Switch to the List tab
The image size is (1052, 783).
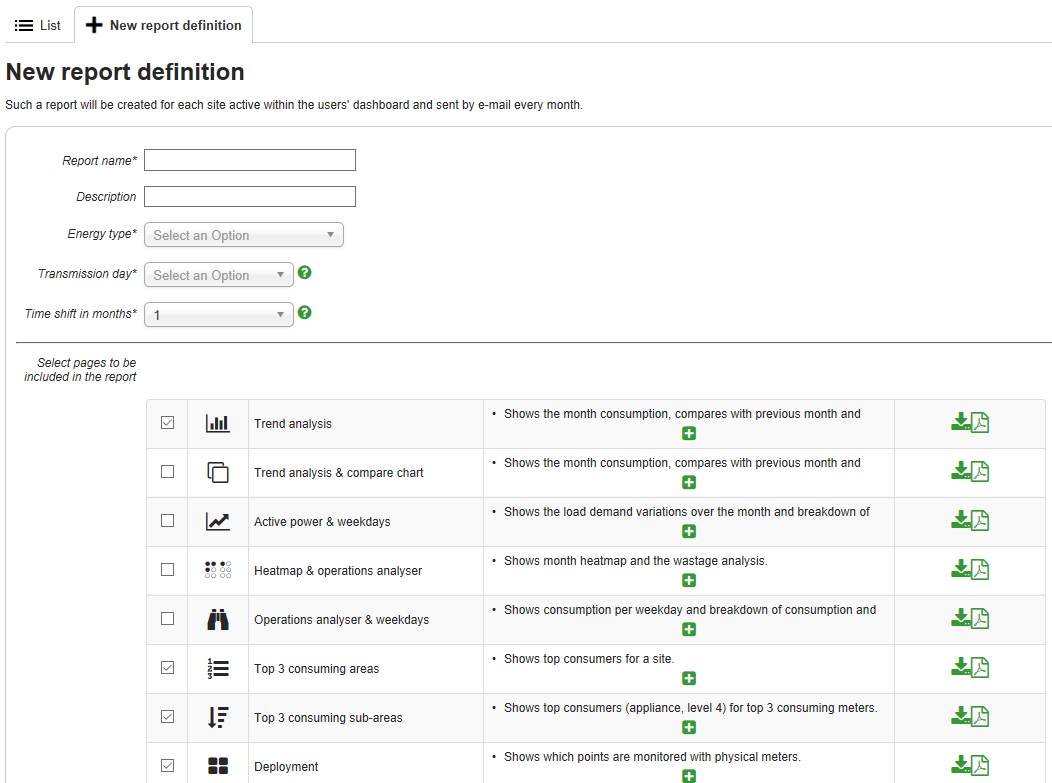pyautogui.click(x=38, y=25)
